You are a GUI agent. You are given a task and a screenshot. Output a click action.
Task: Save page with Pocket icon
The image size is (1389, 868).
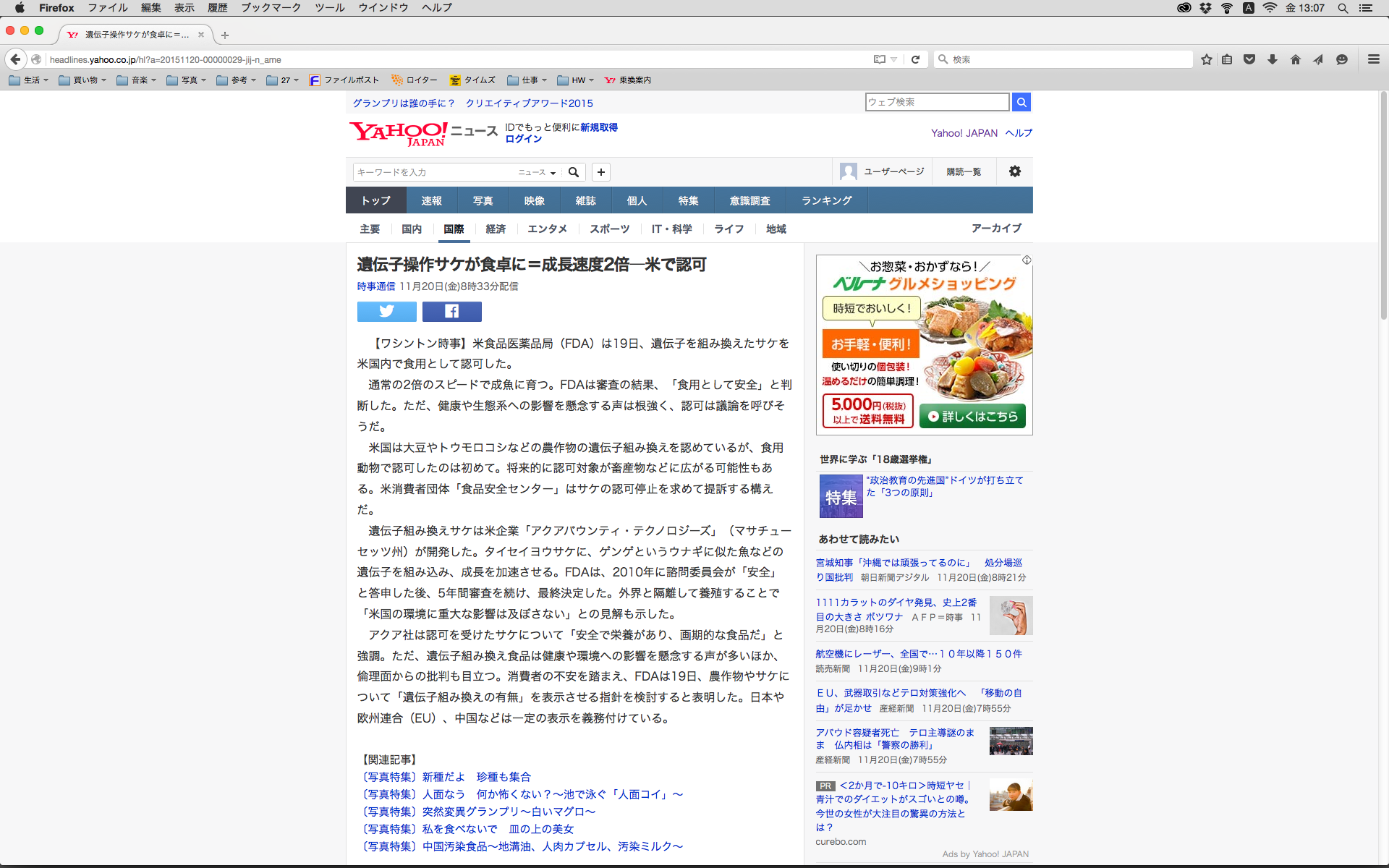[1249, 59]
